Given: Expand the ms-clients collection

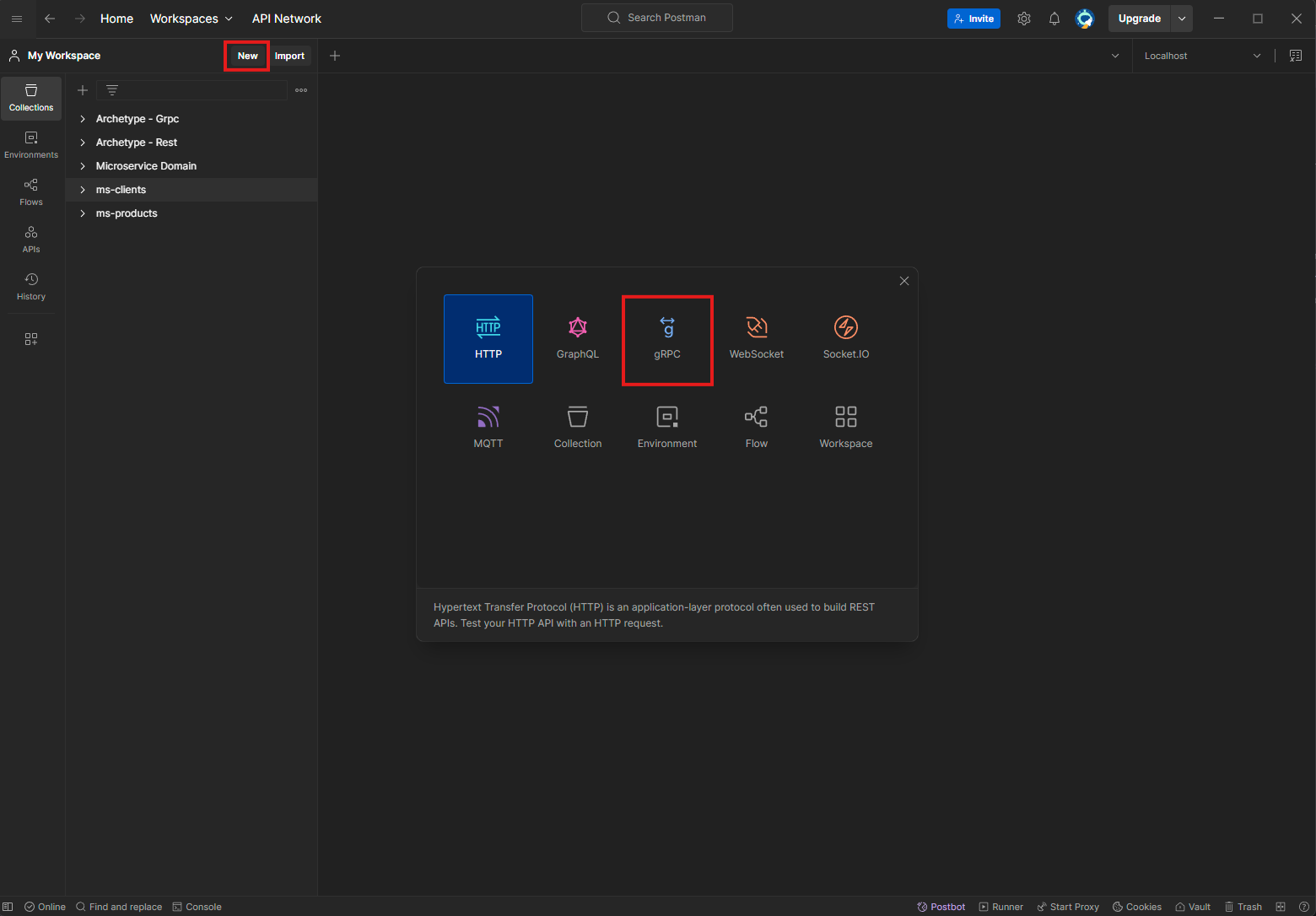Looking at the screenshot, I should 83,190.
